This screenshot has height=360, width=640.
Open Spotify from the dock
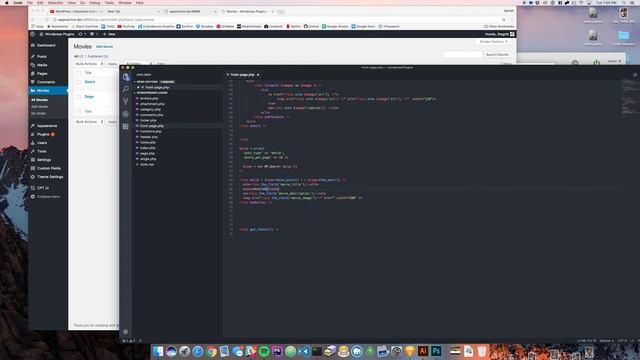click(x=264, y=351)
